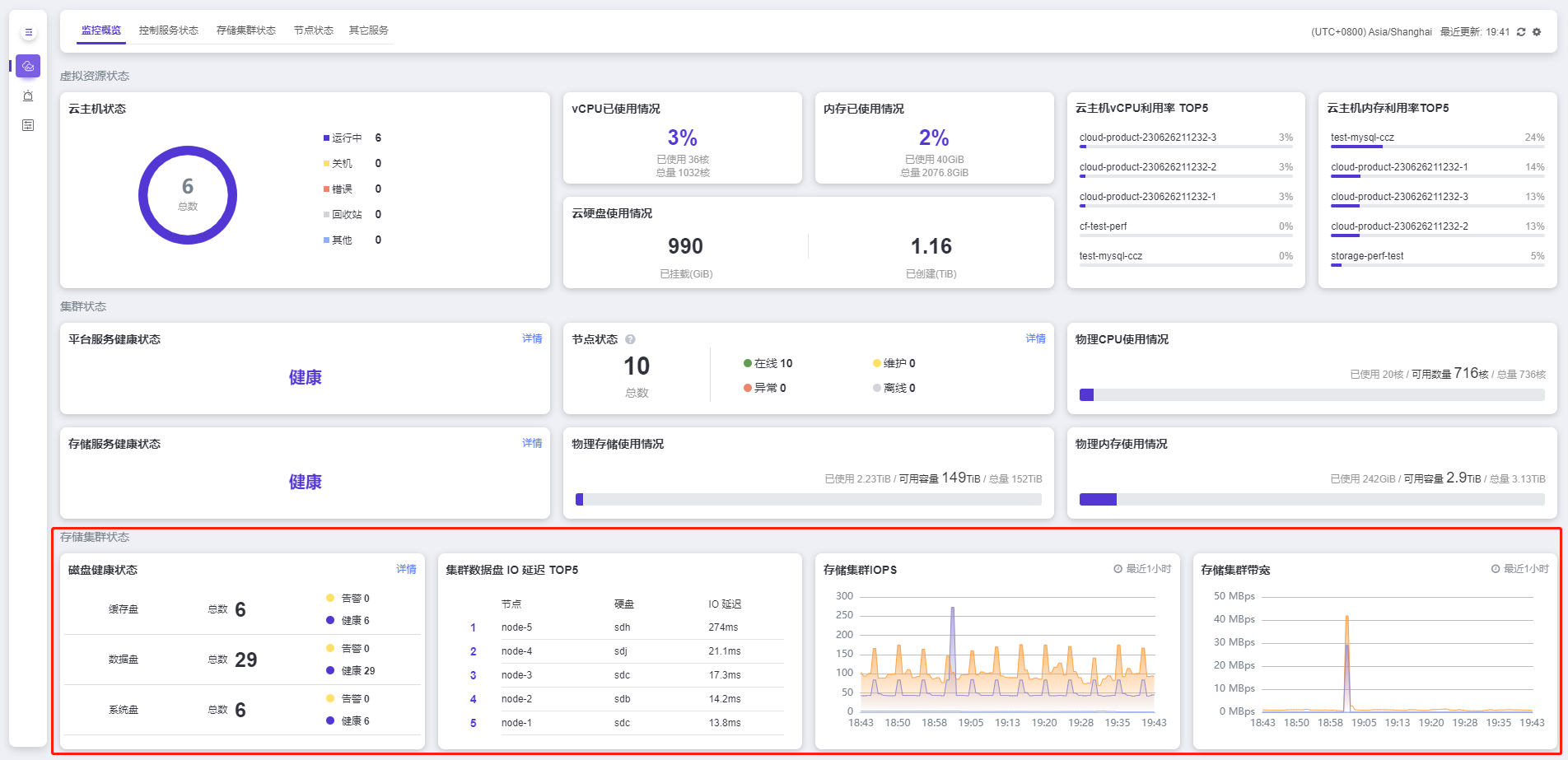
Task: Open 最近1小时 time range on 存储集群带宽
Action: click(x=1519, y=569)
